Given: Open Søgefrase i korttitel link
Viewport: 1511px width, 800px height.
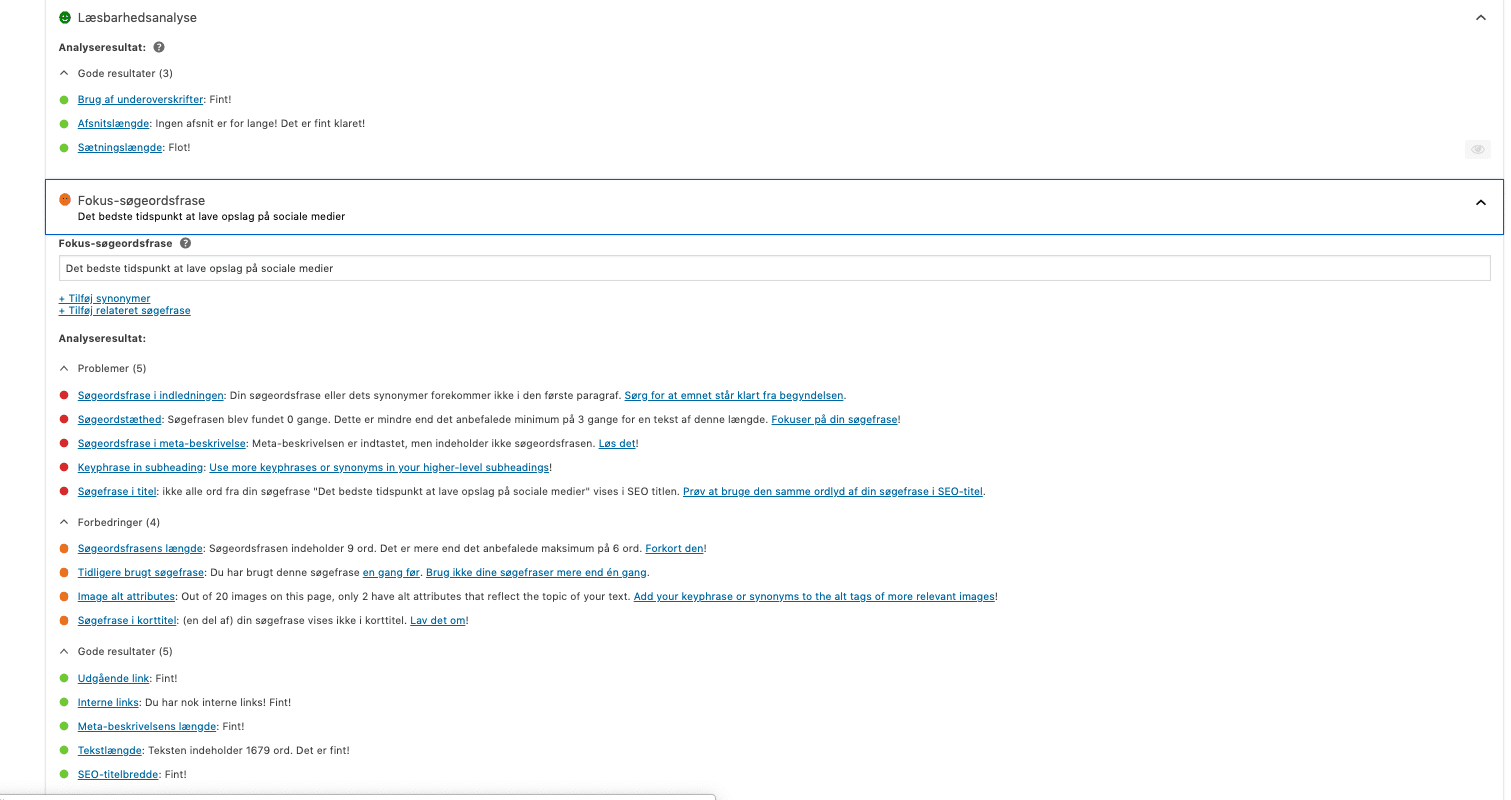Looking at the screenshot, I should 127,620.
